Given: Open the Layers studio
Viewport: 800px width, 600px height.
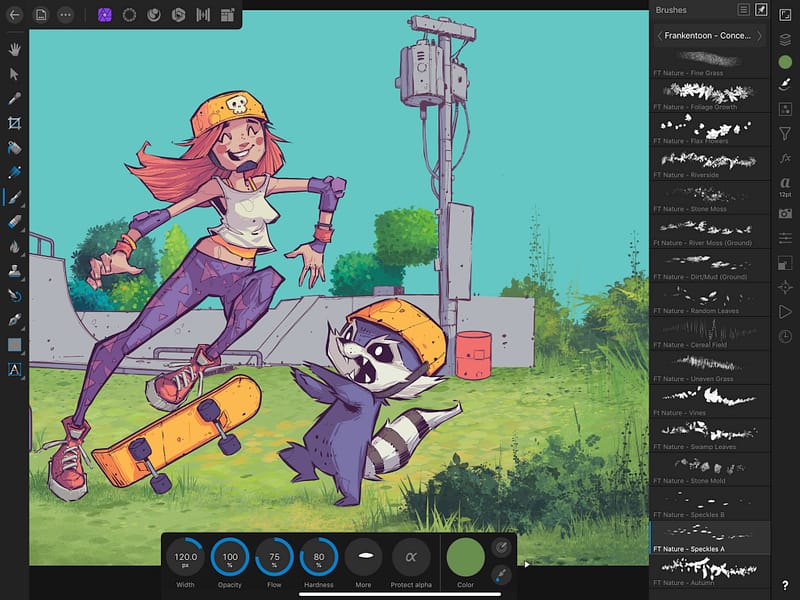Looking at the screenshot, I should [785, 39].
